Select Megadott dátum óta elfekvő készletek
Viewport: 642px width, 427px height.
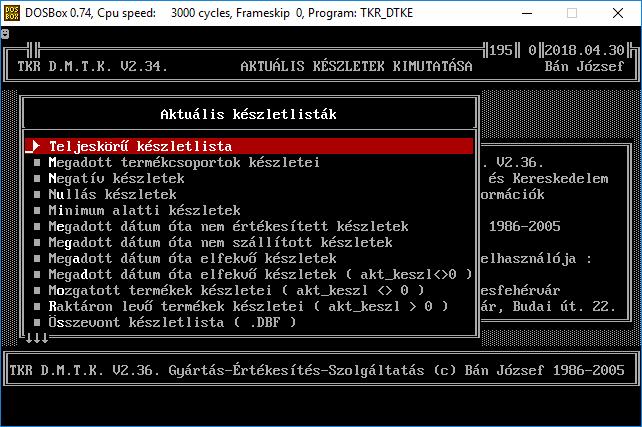[x=192, y=258]
